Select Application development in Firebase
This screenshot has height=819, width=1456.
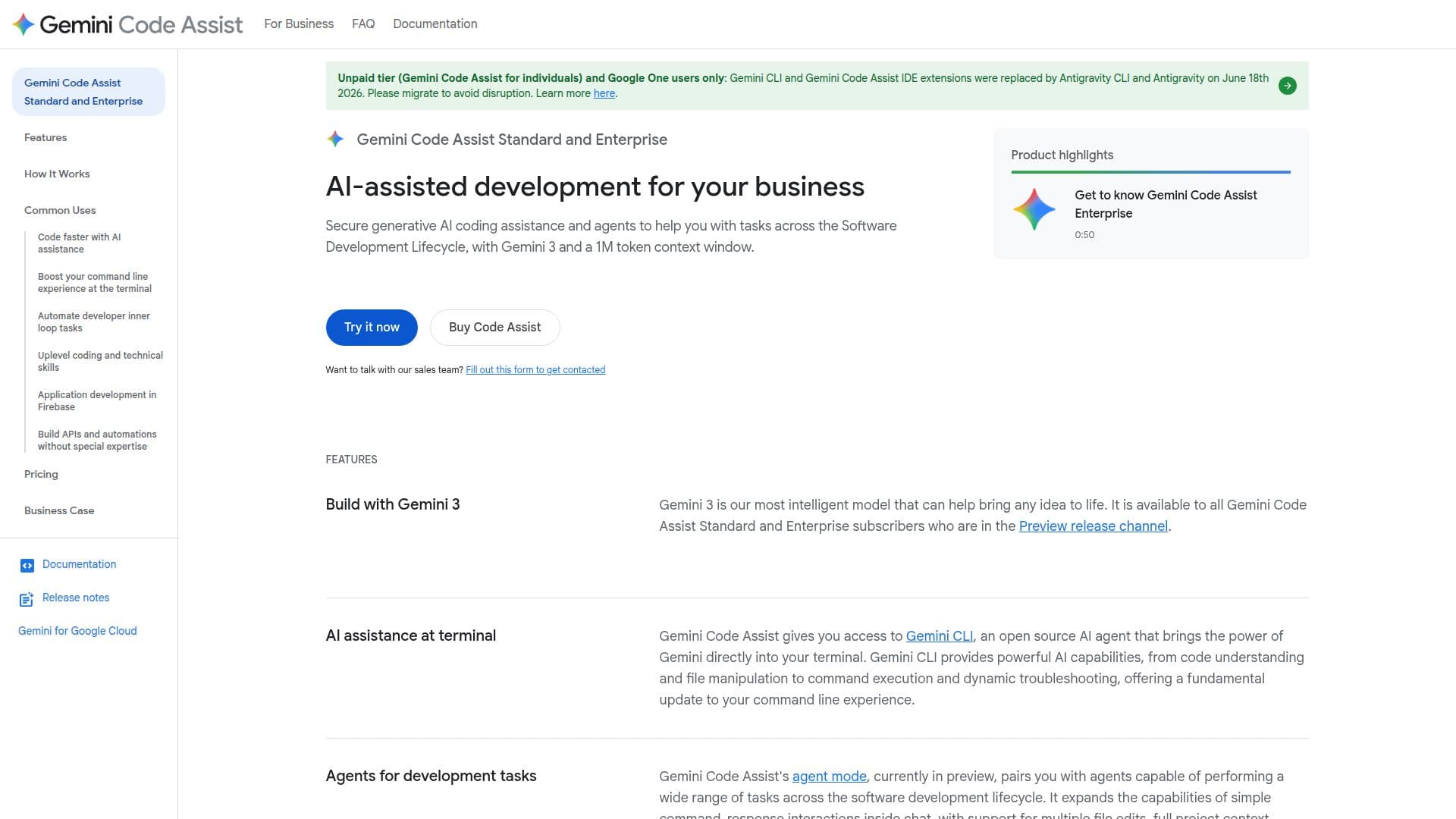click(97, 400)
